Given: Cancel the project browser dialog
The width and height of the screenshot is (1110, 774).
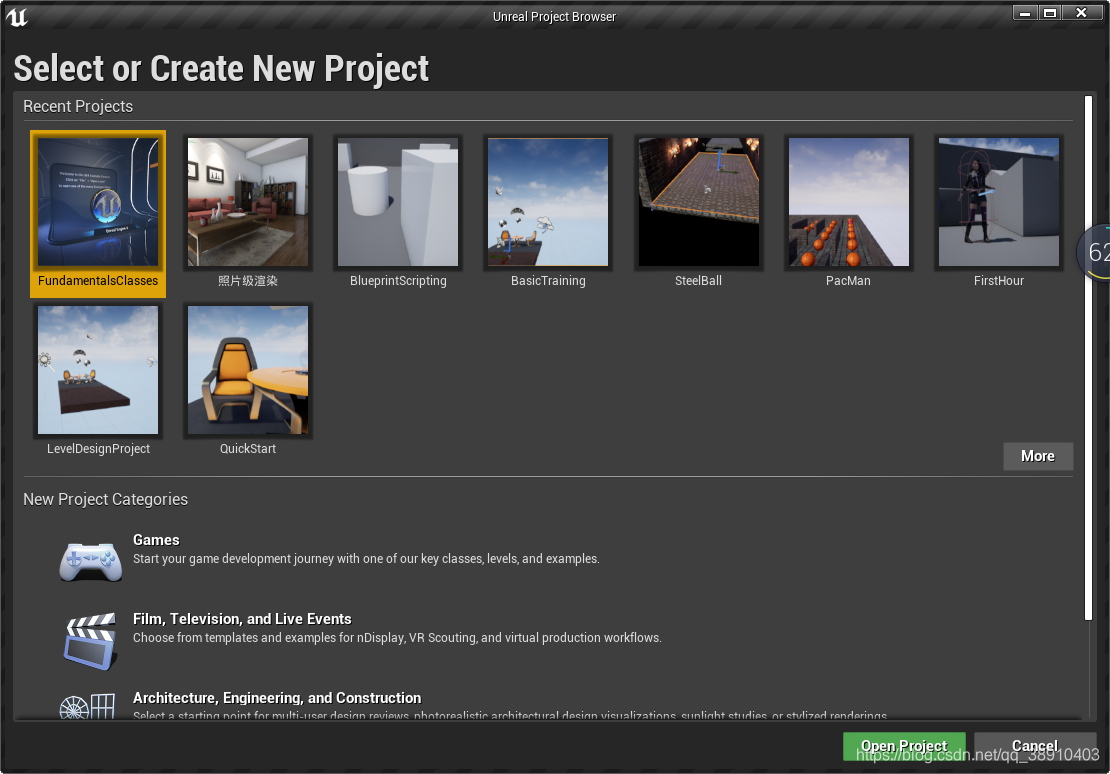Looking at the screenshot, I should 1035,746.
